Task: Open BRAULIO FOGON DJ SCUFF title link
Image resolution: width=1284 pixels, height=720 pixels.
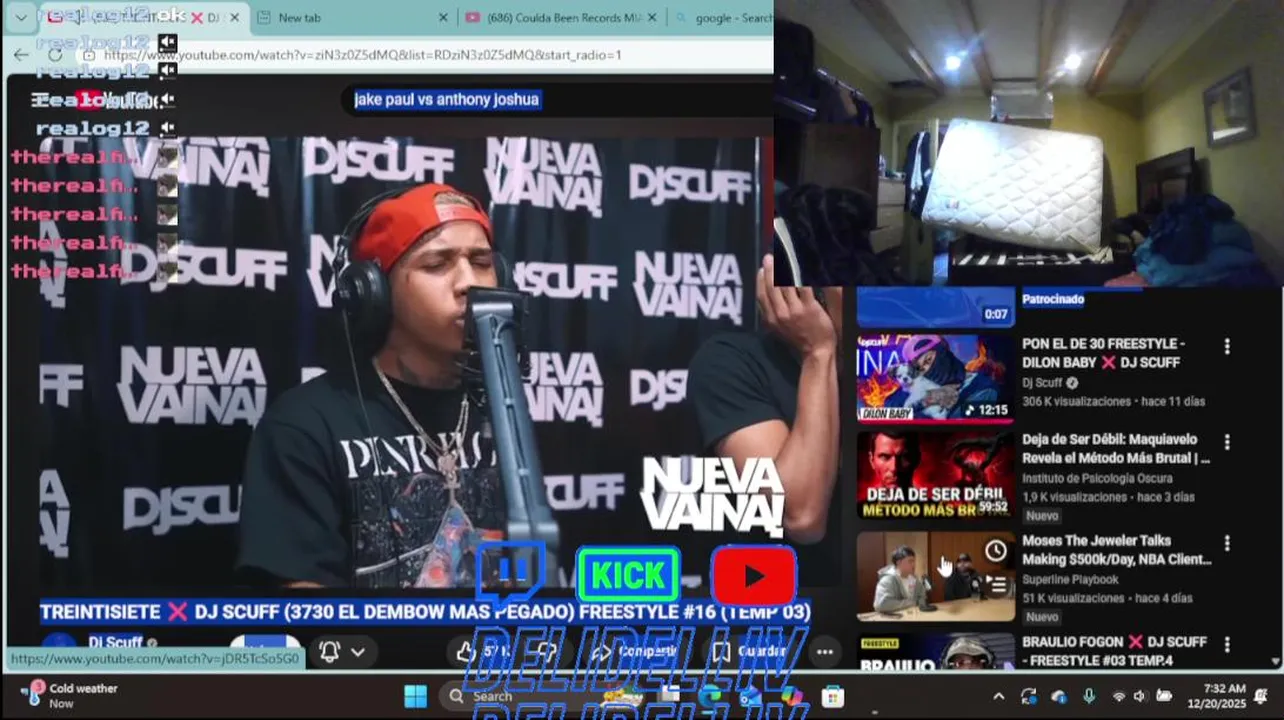Action: pos(1114,651)
